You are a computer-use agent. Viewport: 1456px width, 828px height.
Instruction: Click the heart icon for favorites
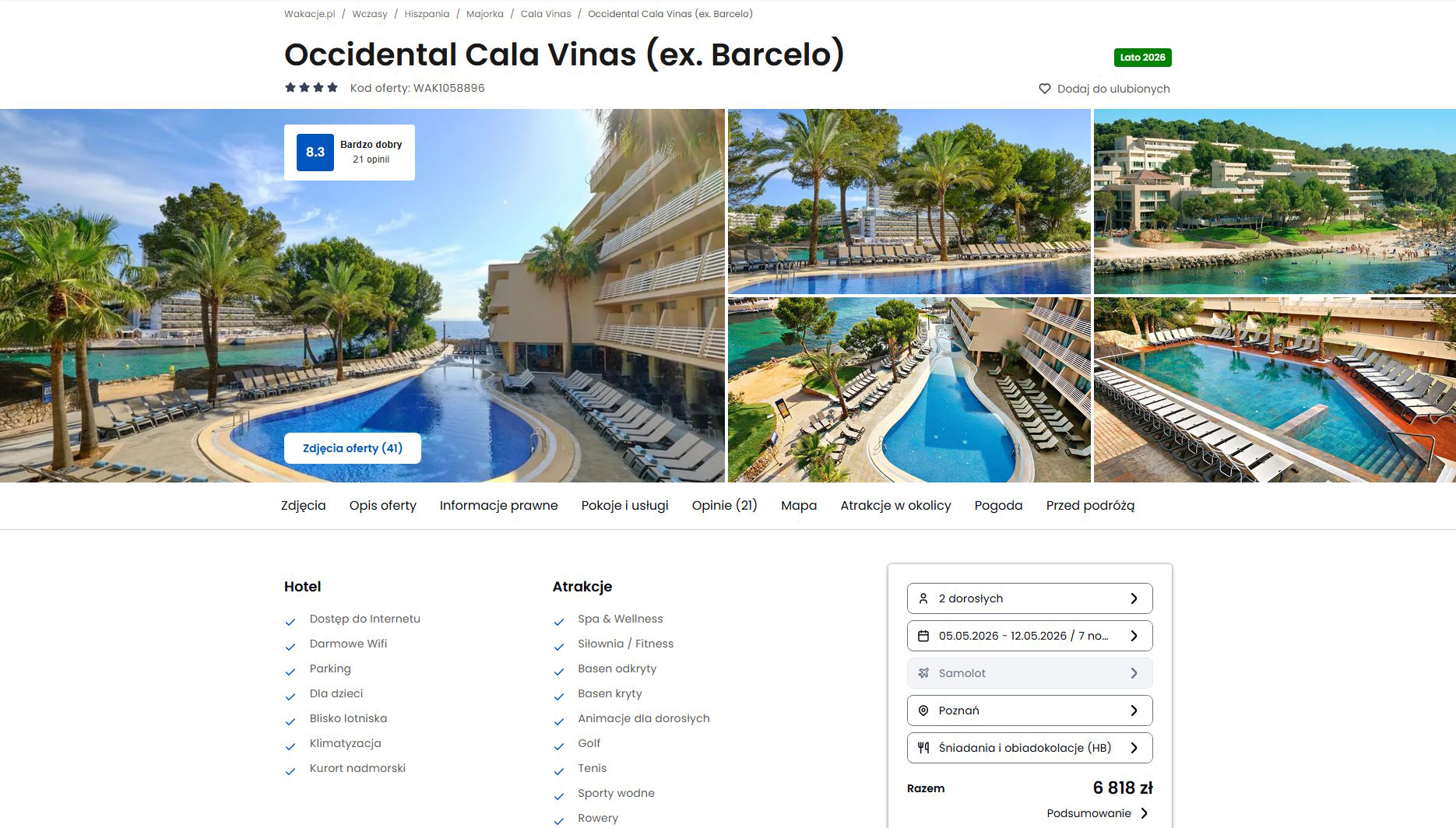pos(1045,89)
